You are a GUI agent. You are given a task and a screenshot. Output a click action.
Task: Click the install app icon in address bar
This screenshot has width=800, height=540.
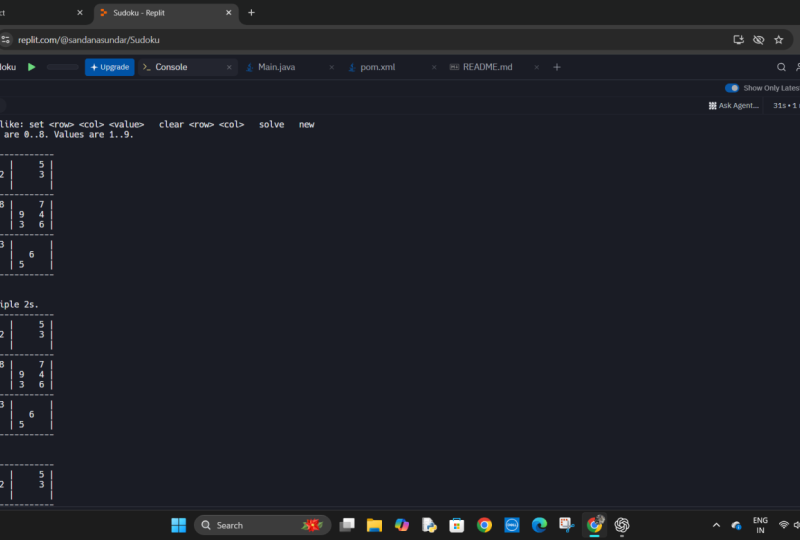point(738,40)
